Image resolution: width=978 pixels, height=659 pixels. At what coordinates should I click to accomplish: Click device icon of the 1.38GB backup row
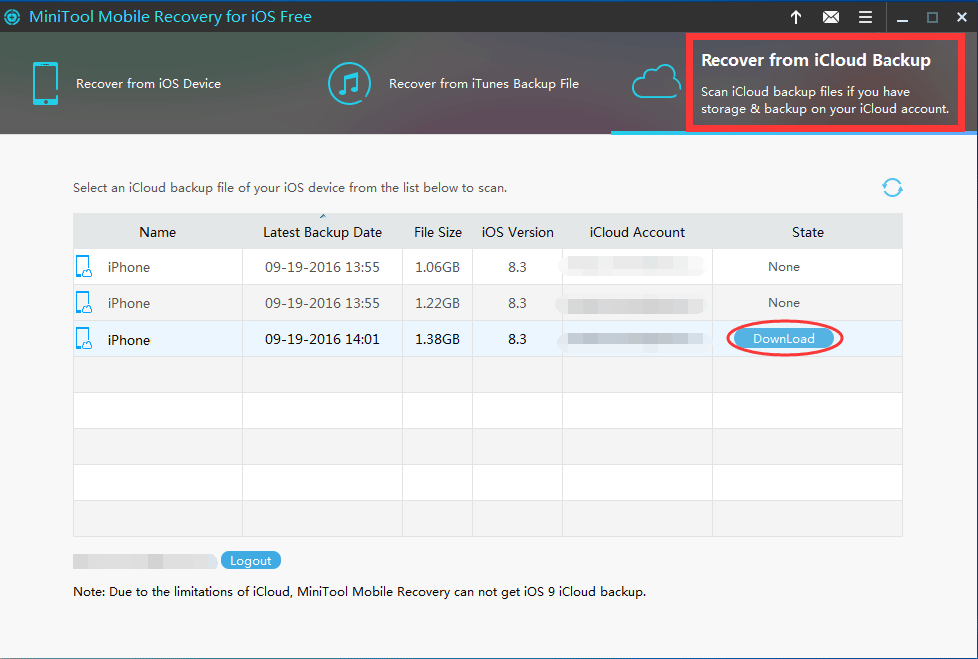84,339
